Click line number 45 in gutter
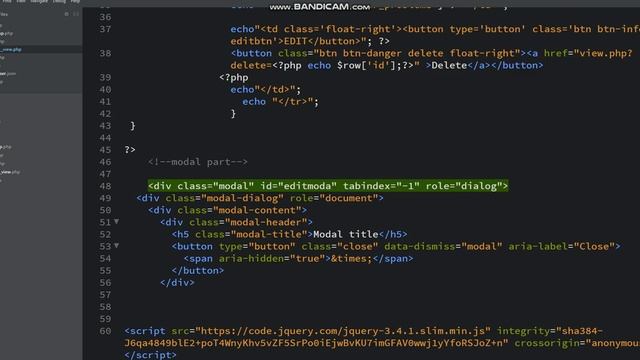 [x=105, y=150]
